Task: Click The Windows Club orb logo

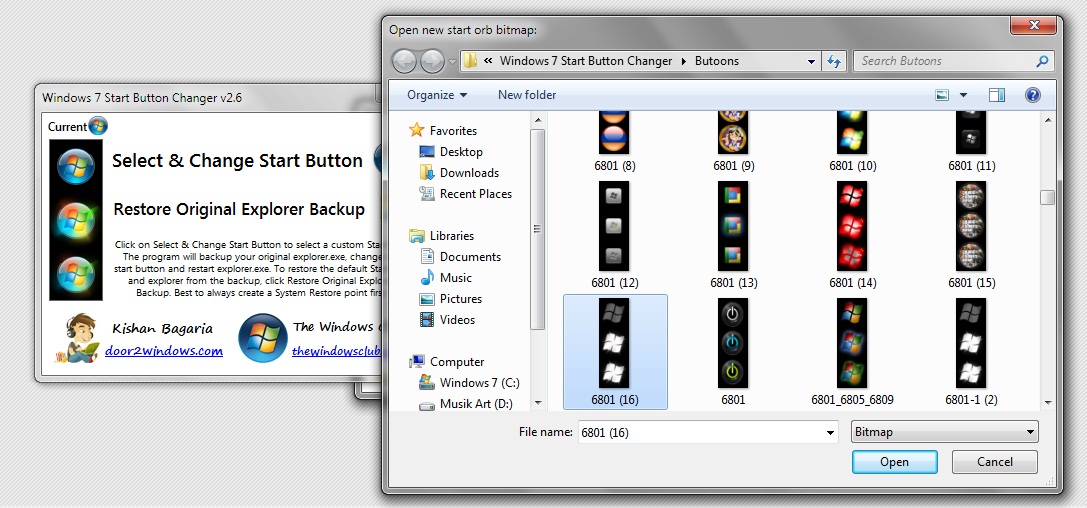Action: click(x=263, y=338)
